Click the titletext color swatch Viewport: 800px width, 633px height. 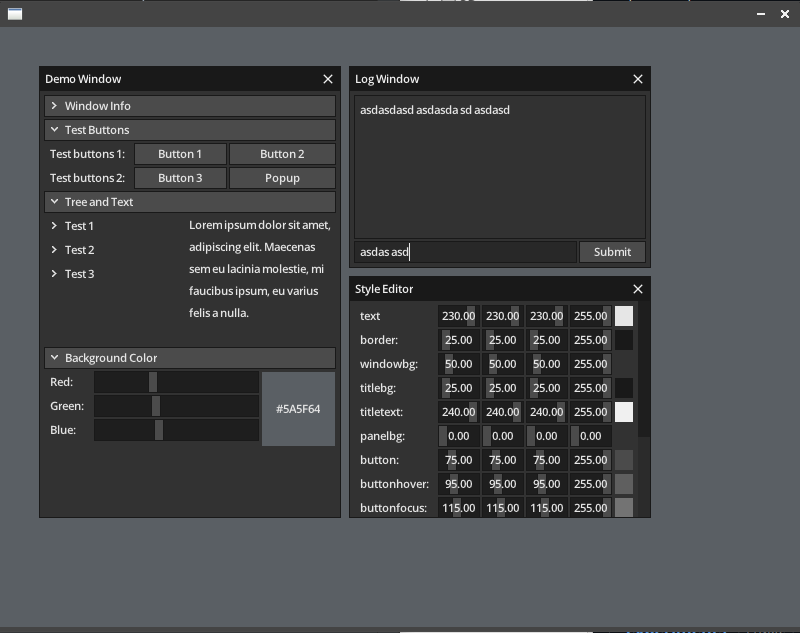coord(624,412)
